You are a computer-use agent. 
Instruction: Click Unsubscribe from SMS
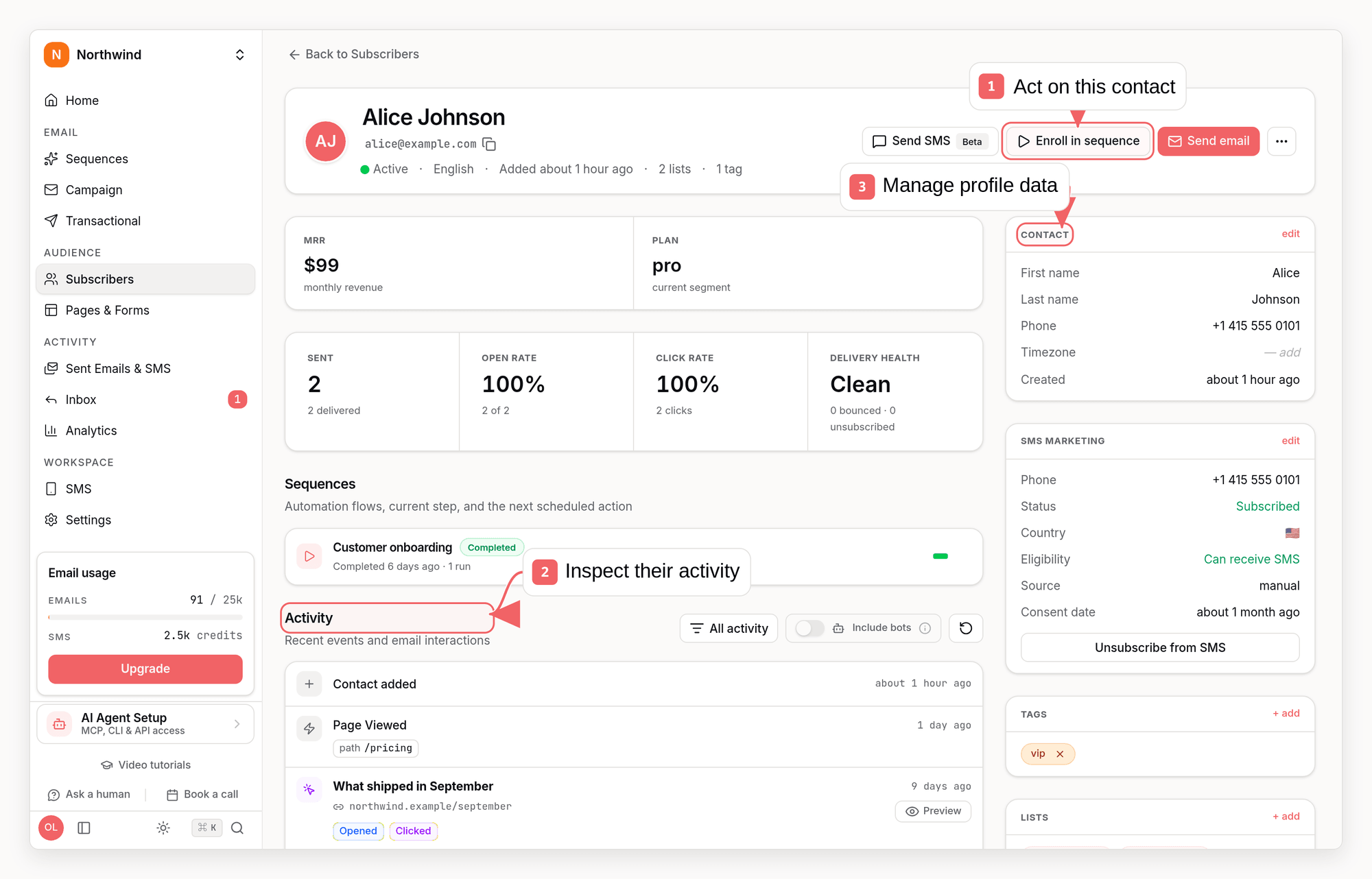[1160, 647]
